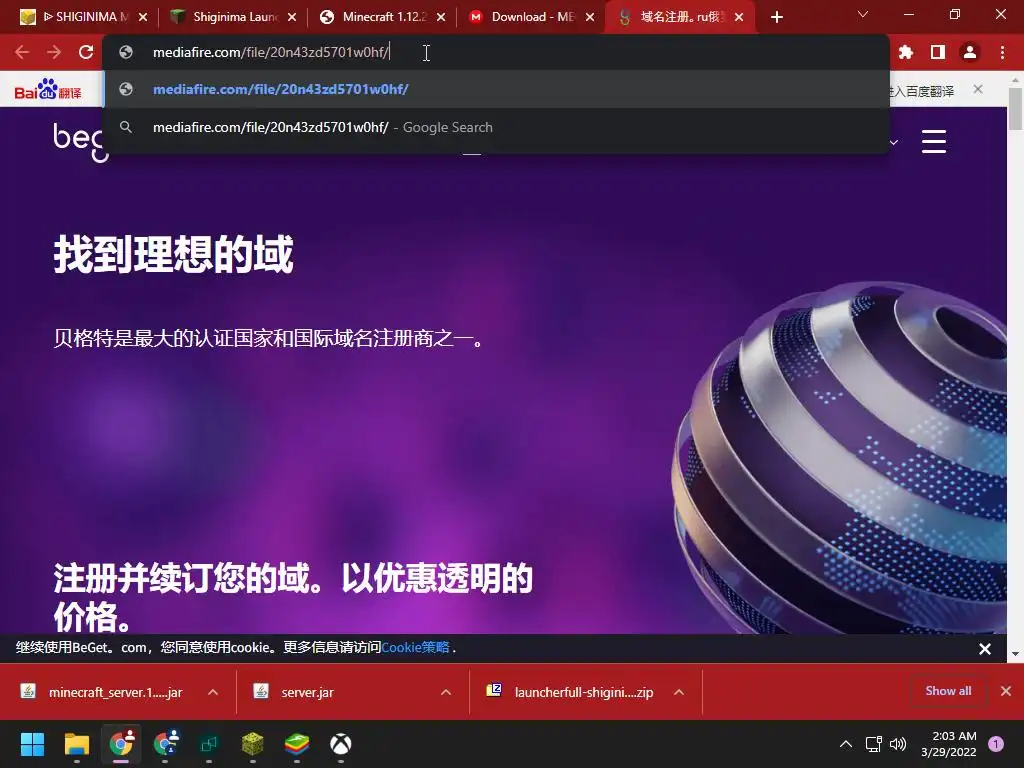The width and height of the screenshot is (1024, 768).
Task: Close the 域名注册 tab
Action: [x=739, y=17]
